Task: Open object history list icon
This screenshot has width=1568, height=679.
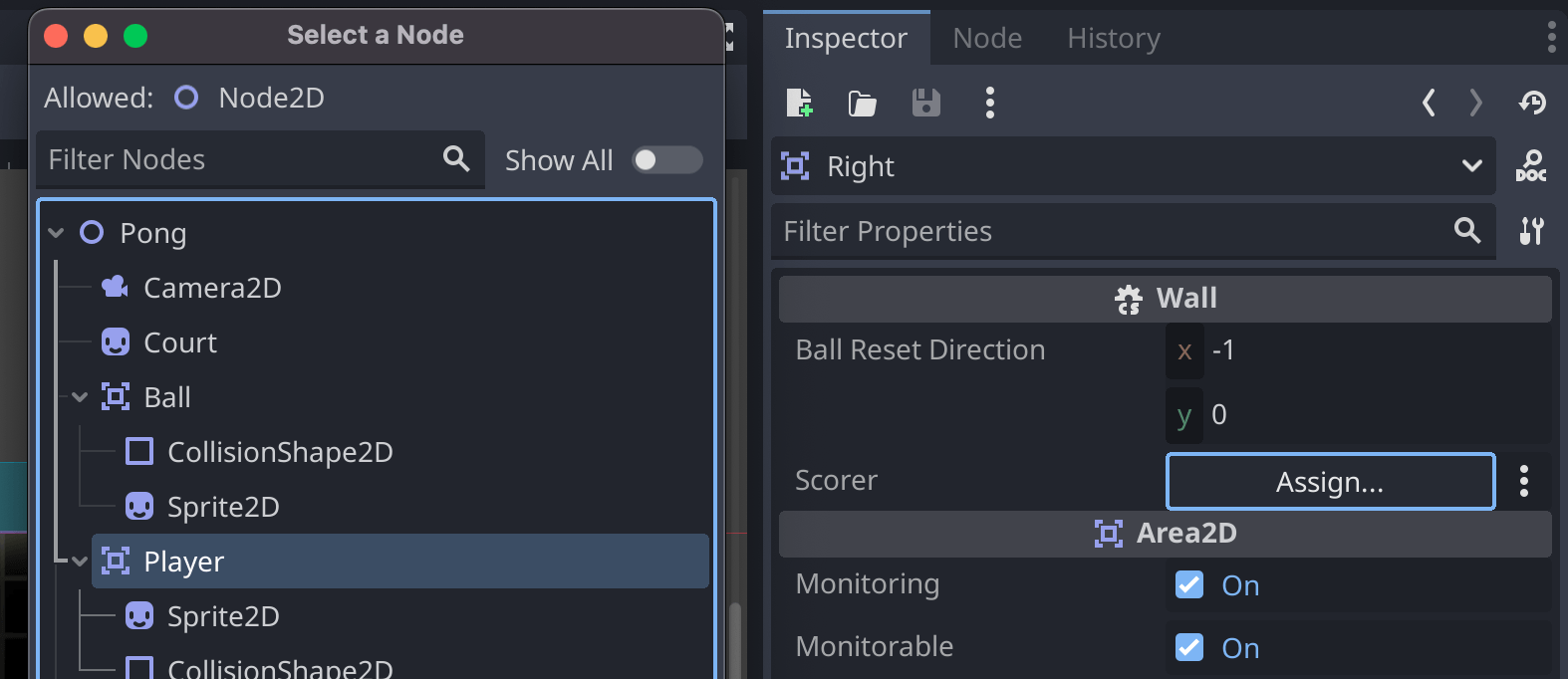Action: (x=1532, y=103)
